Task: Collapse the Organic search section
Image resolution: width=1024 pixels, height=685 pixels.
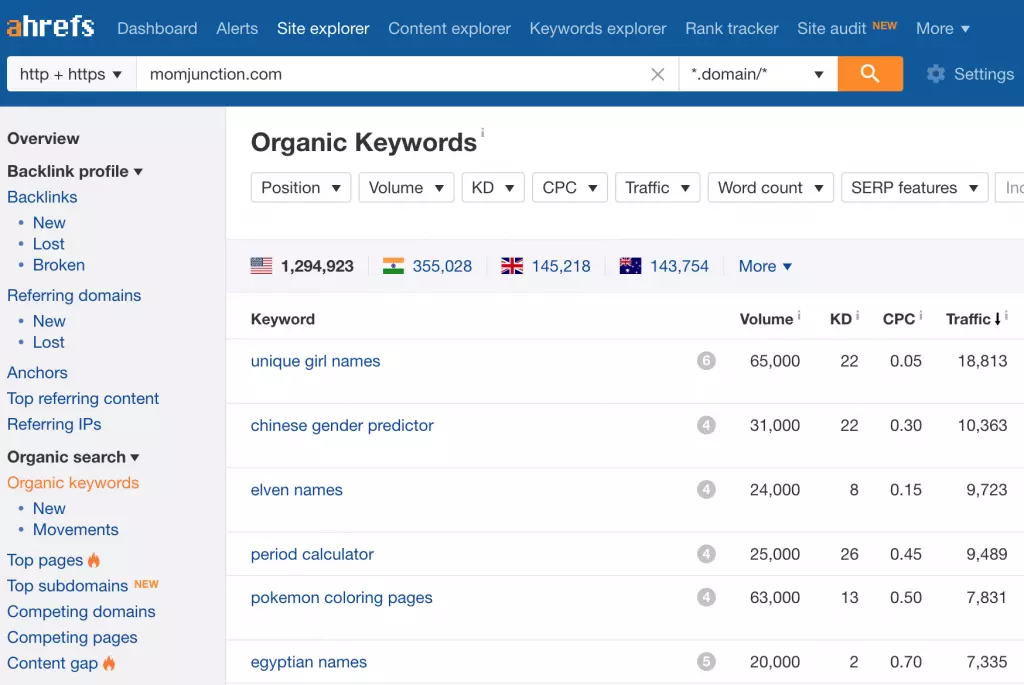Action: click(x=73, y=456)
